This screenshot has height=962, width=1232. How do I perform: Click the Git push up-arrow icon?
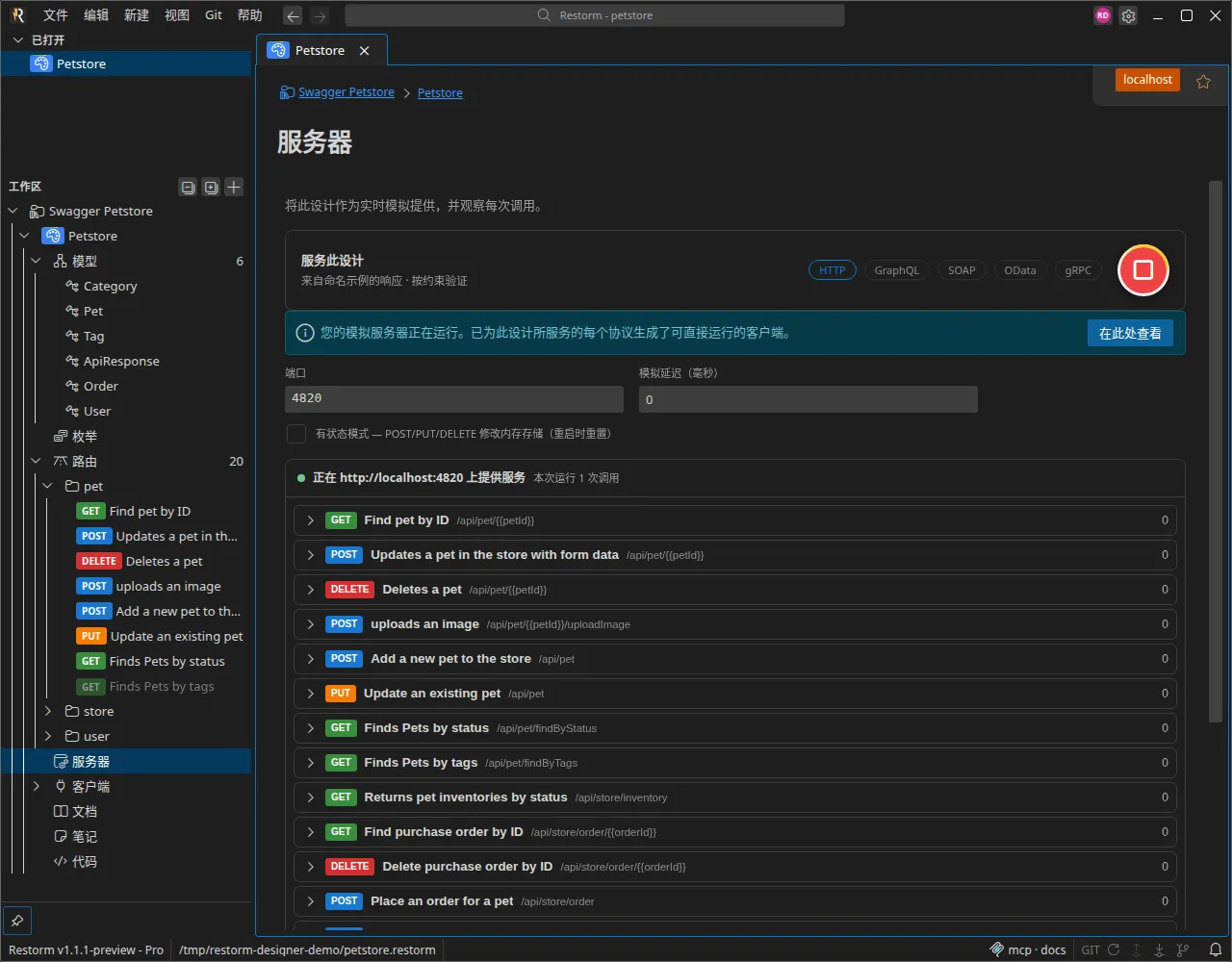pos(1137,949)
